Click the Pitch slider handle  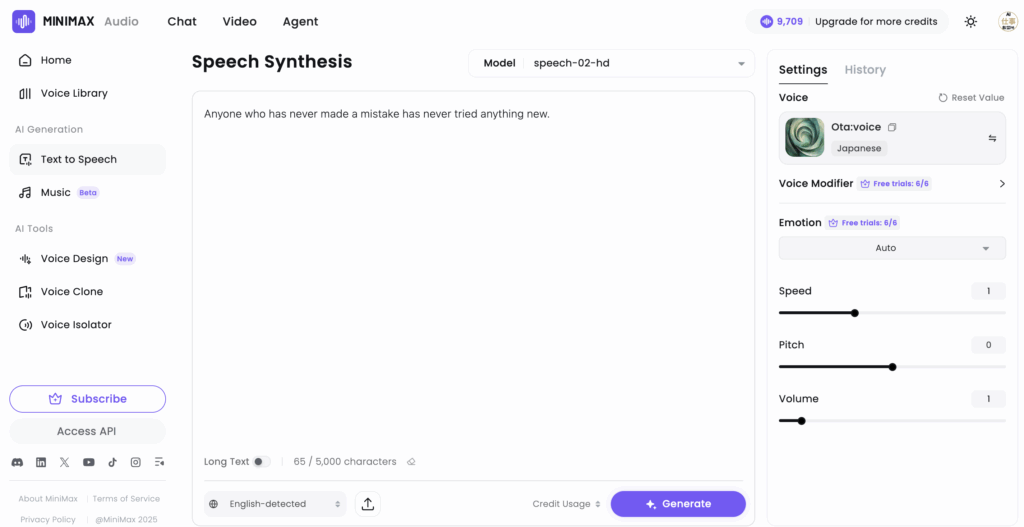pyautogui.click(x=892, y=367)
